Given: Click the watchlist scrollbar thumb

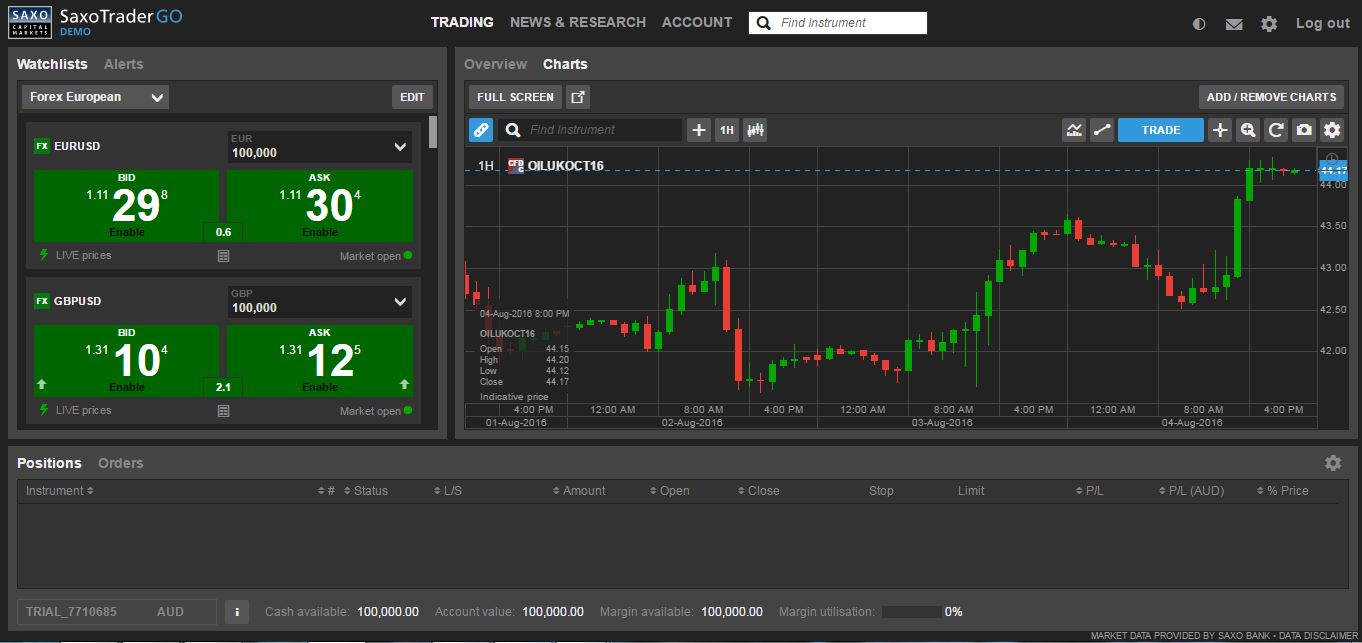Looking at the screenshot, I should [x=433, y=132].
